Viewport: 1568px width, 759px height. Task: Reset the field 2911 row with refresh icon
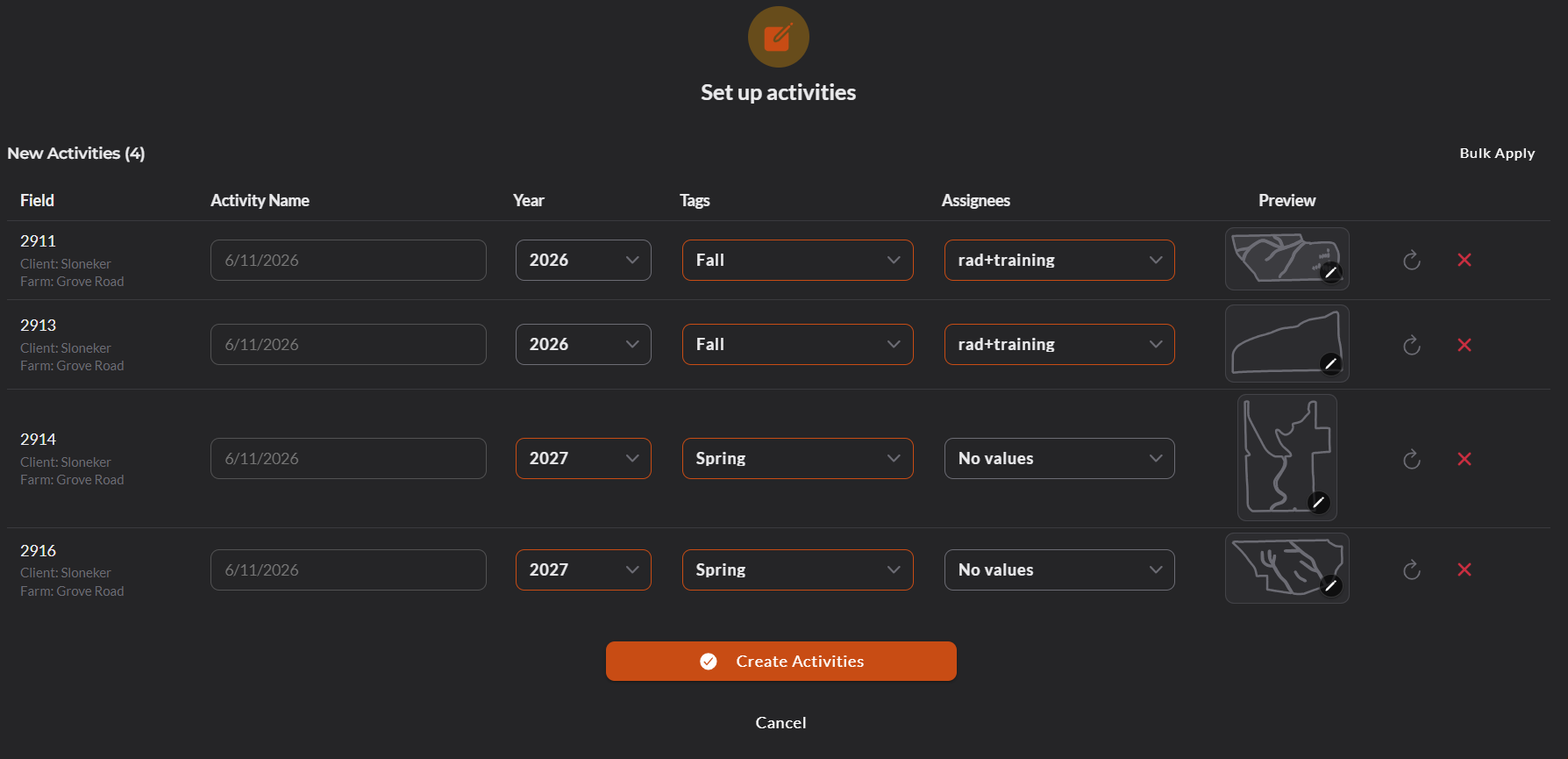(x=1412, y=261)
